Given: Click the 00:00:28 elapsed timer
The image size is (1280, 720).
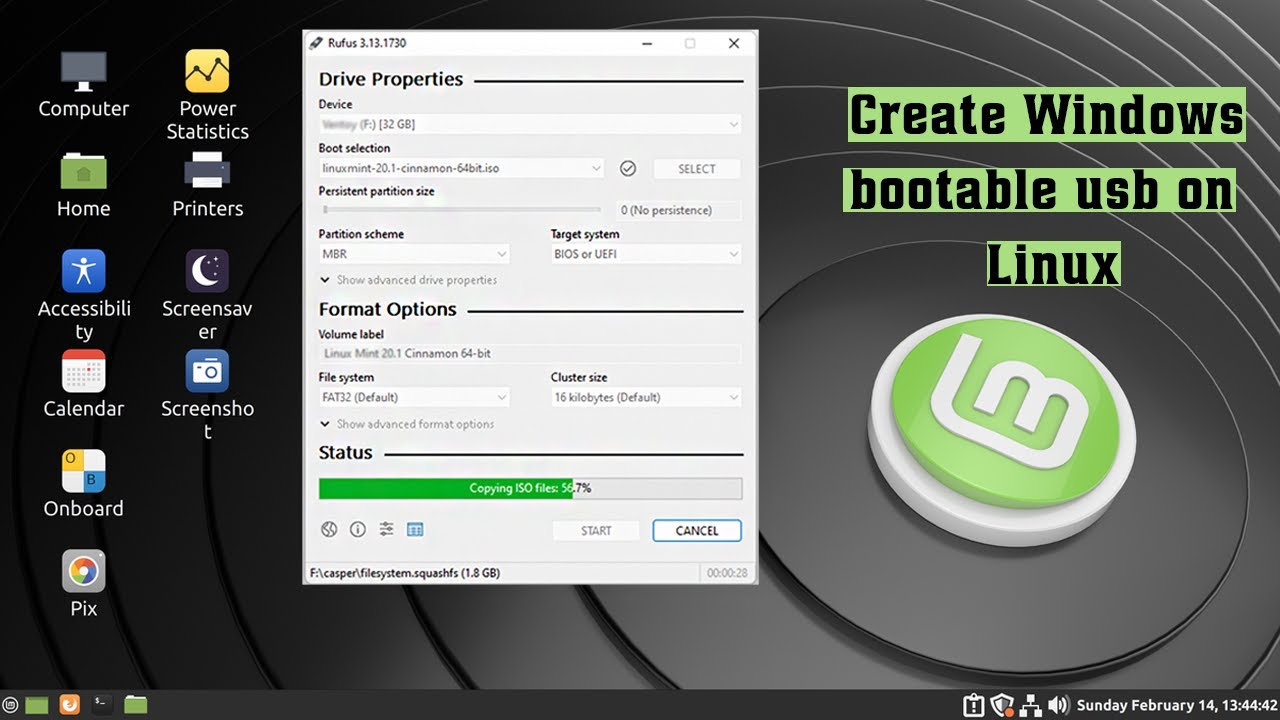Looking at the screenshot, I should [x=727, y=573].
